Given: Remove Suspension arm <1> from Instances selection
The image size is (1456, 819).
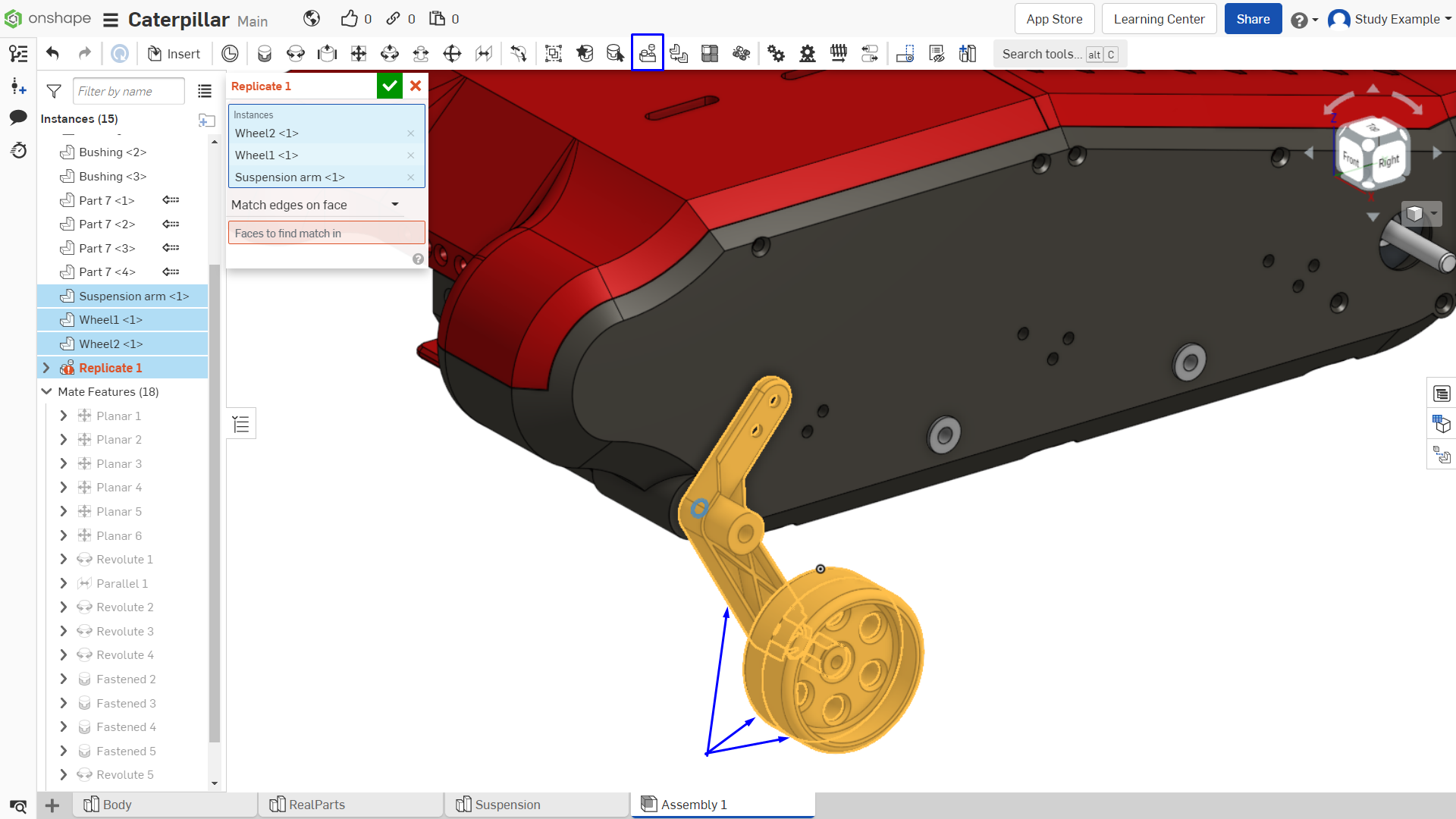Looking at the screenshot, I should tap(411, 177).
